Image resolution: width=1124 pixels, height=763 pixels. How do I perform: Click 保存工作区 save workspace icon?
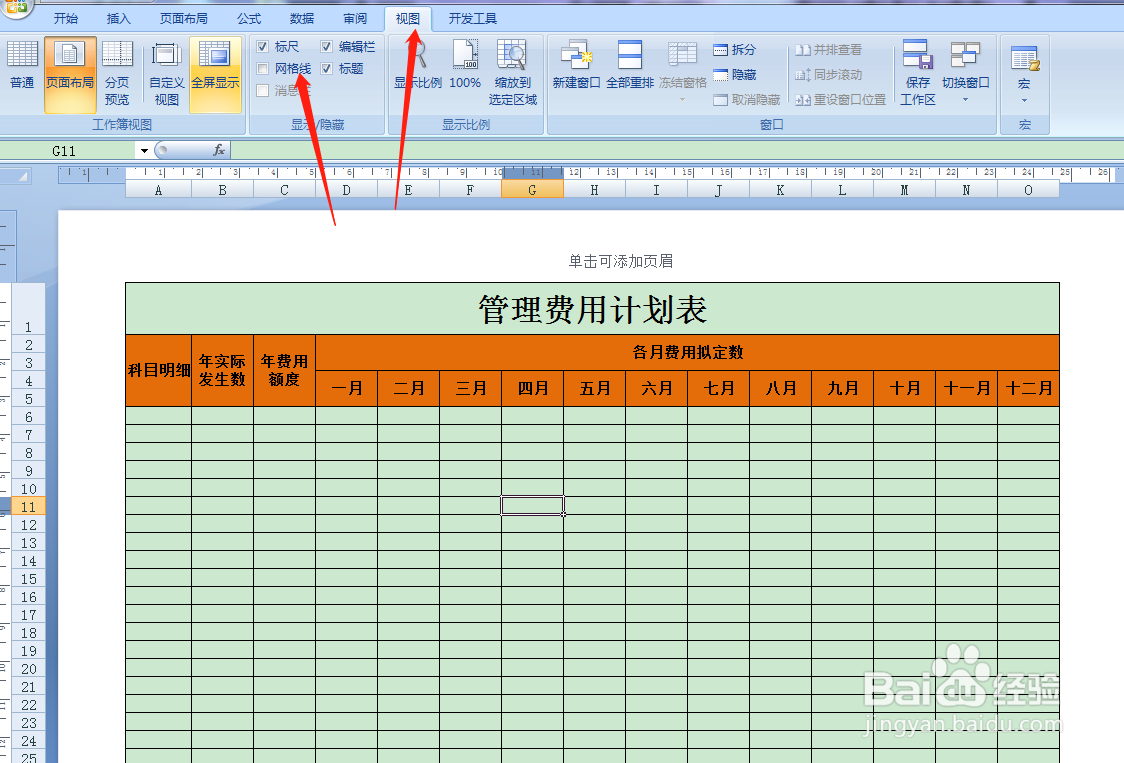click(917, 68)
